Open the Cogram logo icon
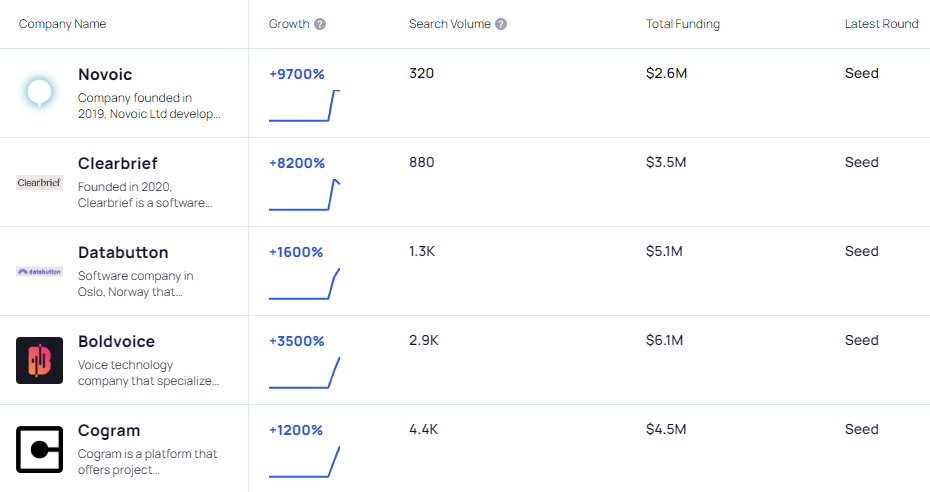 39,449
